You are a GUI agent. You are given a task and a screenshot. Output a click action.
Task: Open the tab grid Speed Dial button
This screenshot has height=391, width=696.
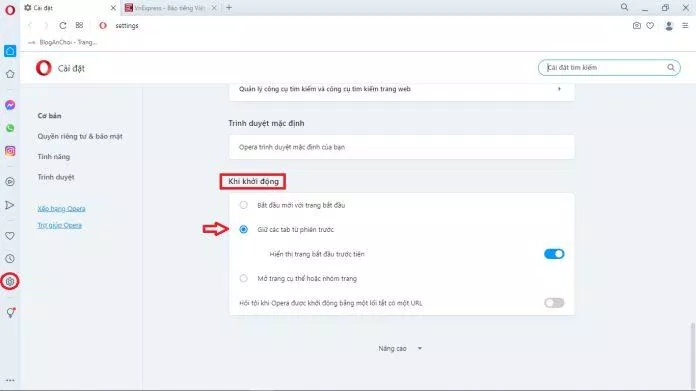pos(79,25)
